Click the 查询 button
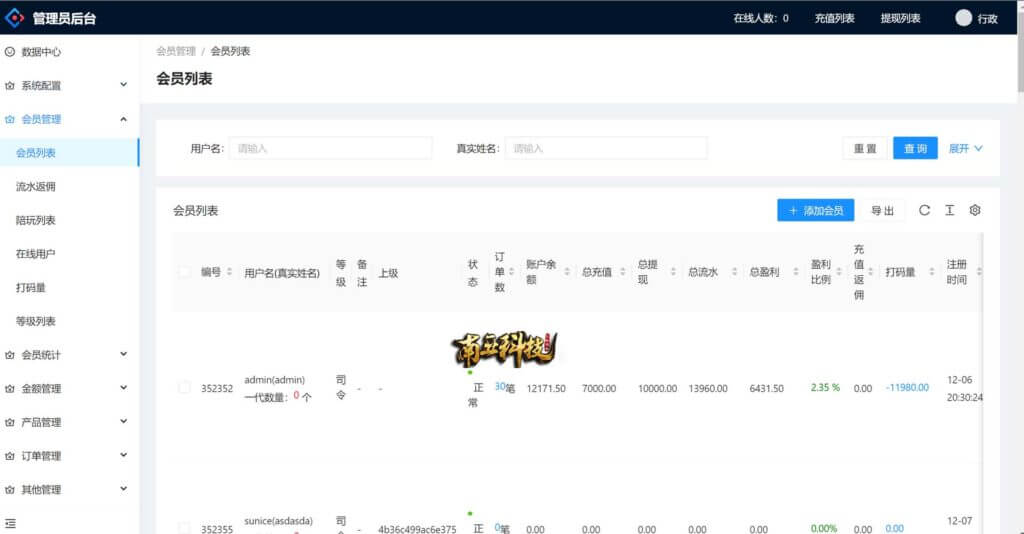The image size is (1024, 534). 915,148
